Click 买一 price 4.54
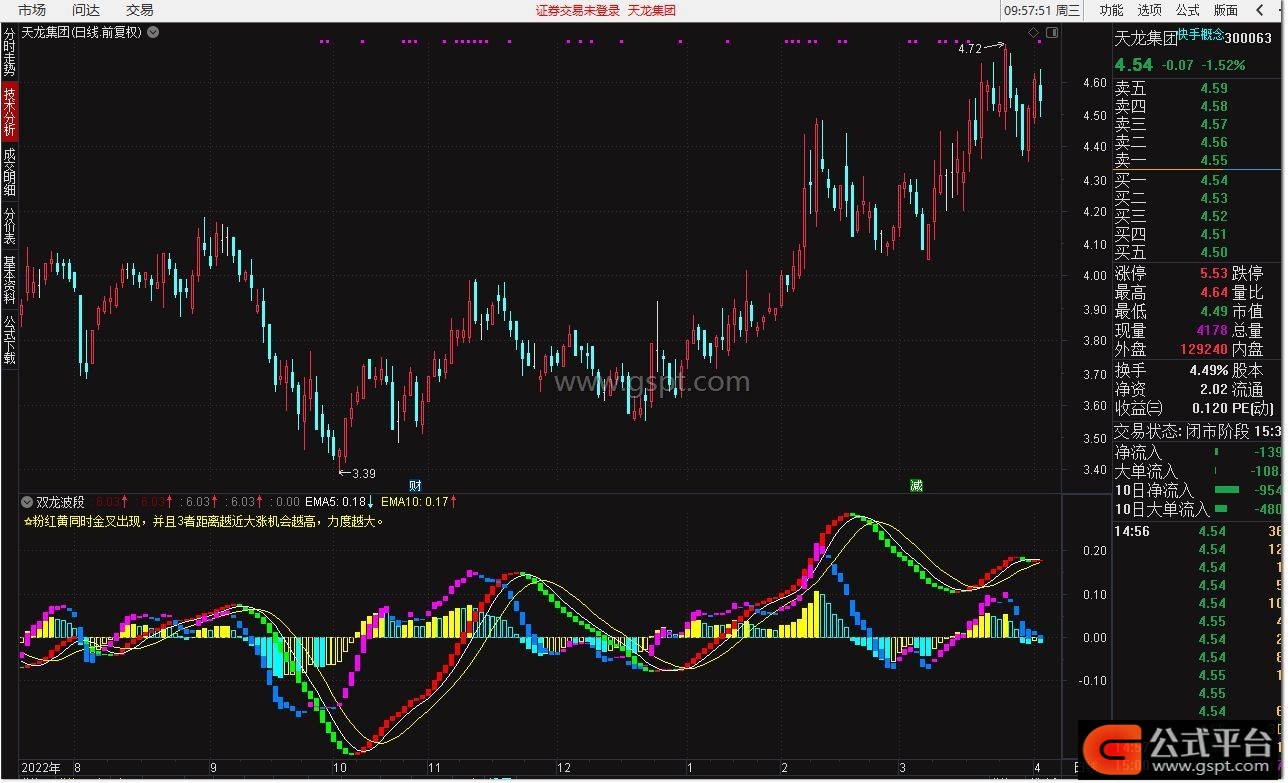1288x783 pixels. [1214, 180]
